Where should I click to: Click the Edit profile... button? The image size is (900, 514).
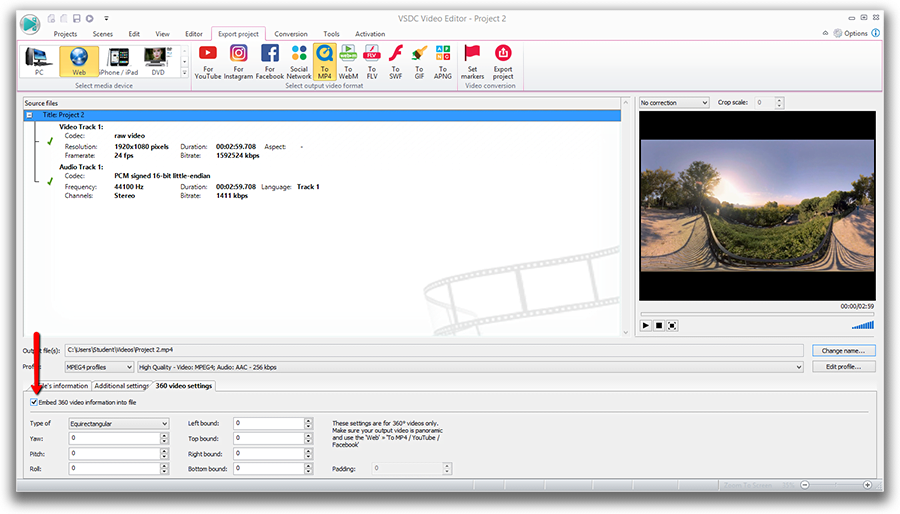[844, 367]
